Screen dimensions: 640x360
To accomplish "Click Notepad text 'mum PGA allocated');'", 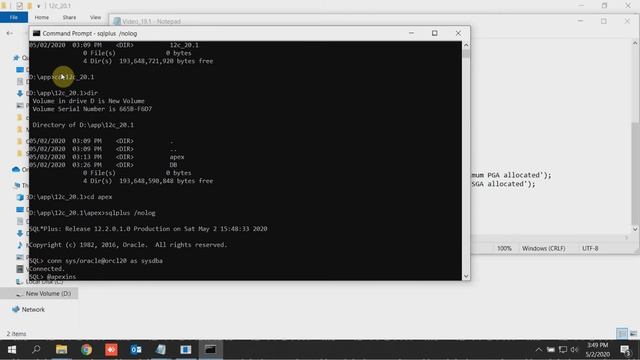I will click(511, 175).
